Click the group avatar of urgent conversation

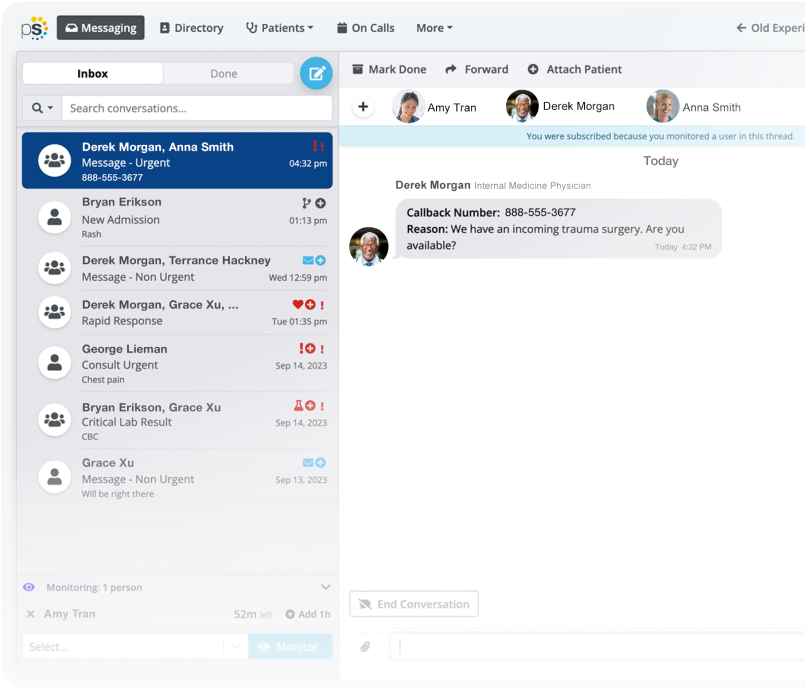pyautogui.click(x=54, y=161)
